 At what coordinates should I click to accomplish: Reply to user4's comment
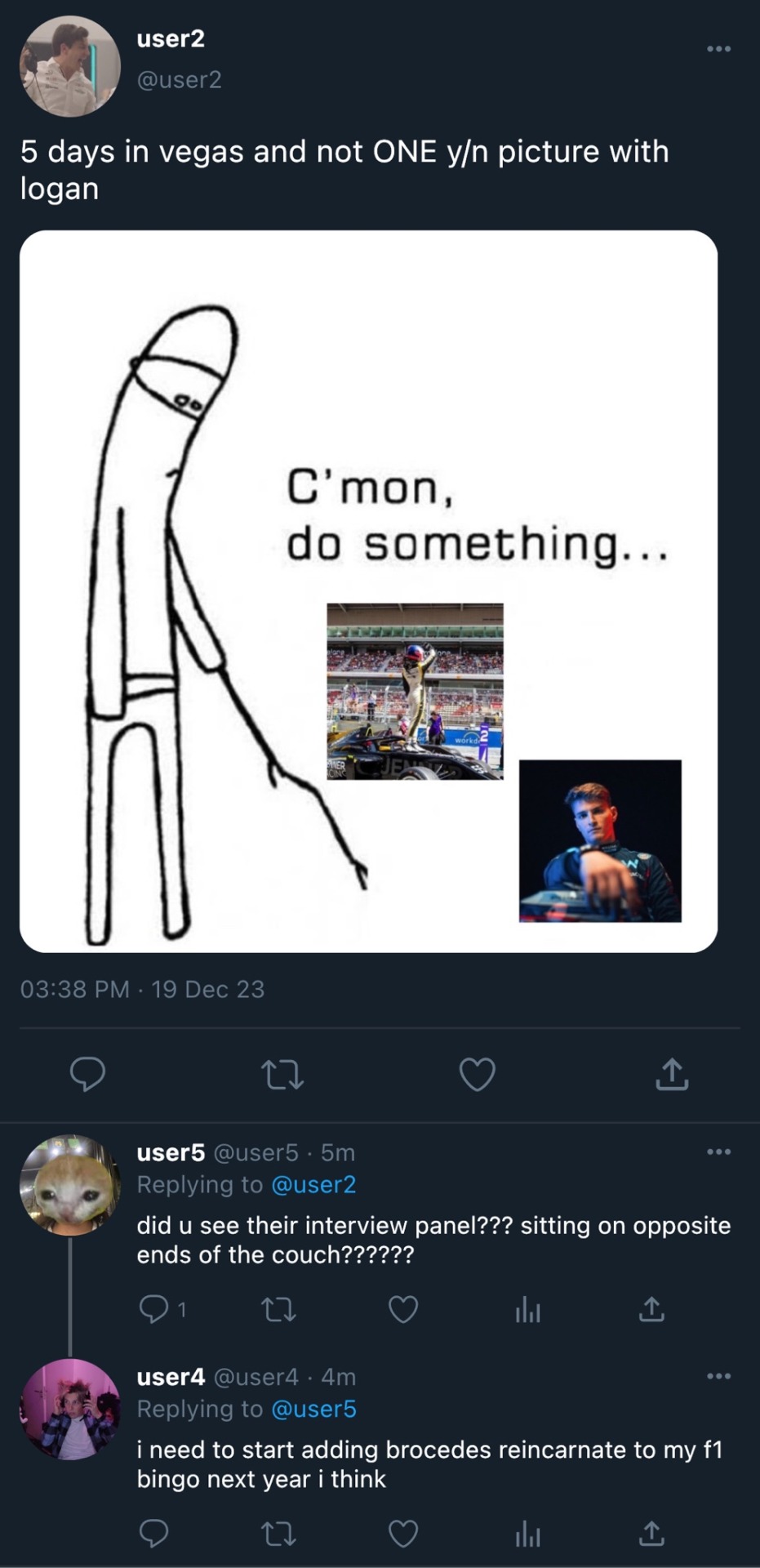153,1534
